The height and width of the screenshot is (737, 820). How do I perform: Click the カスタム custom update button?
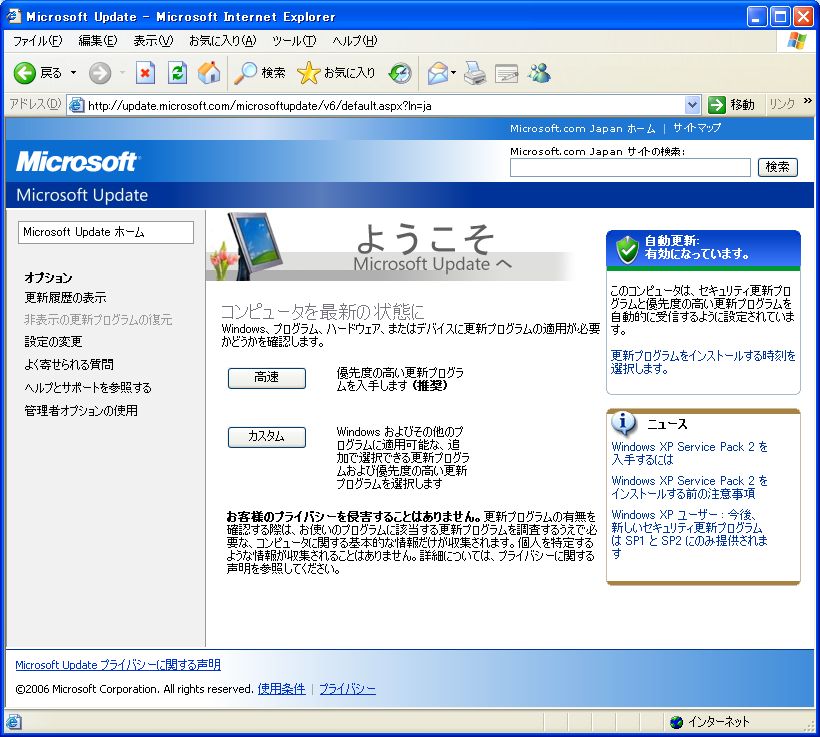pos(267,437)
